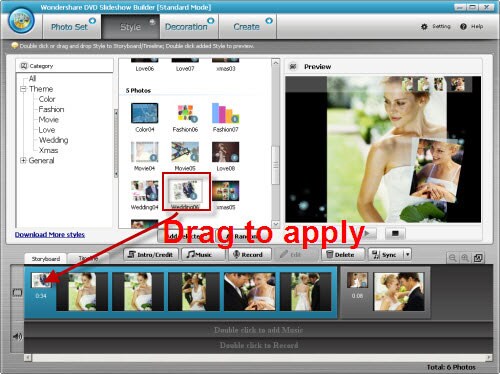Viewport: 500px width, 374px height.
Task: Click the 0:34 style clip thumbnail in storyboard
Action: 41,280
